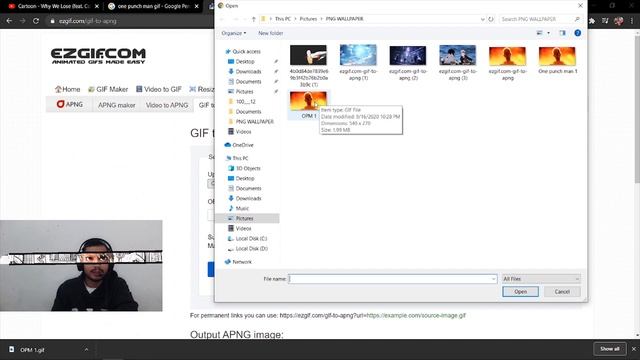The height and width of the screenshot is (360, 640).
Task: Click the Open button in the dialog
Action: (x=520, y=292)
